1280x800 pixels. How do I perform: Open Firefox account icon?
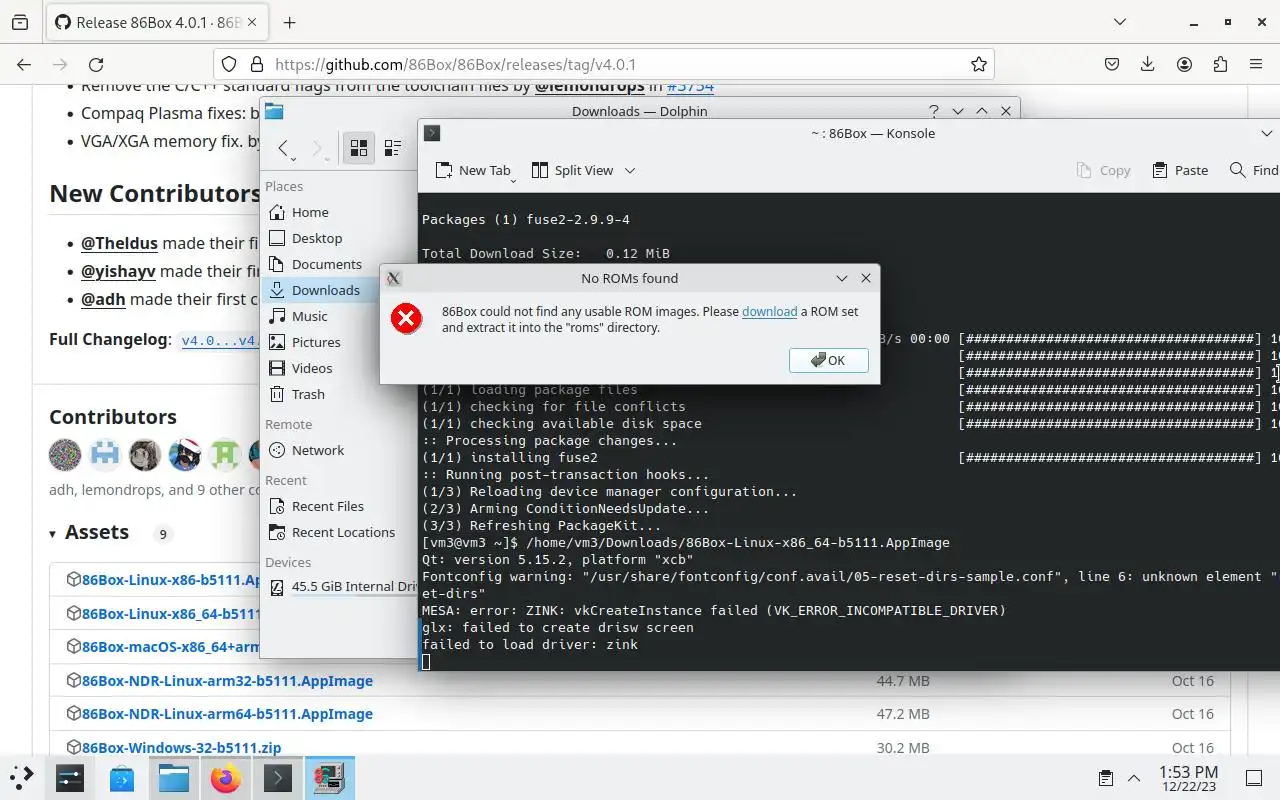(x=1184, y=64)
